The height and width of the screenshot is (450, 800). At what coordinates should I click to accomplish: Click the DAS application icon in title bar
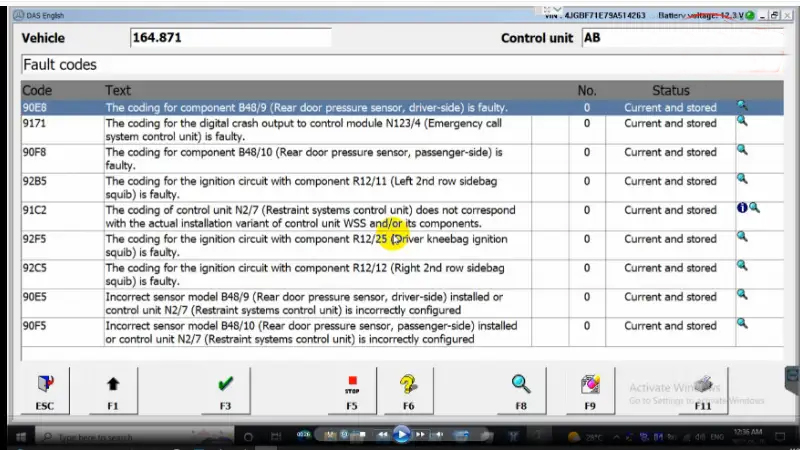[19, 15]
